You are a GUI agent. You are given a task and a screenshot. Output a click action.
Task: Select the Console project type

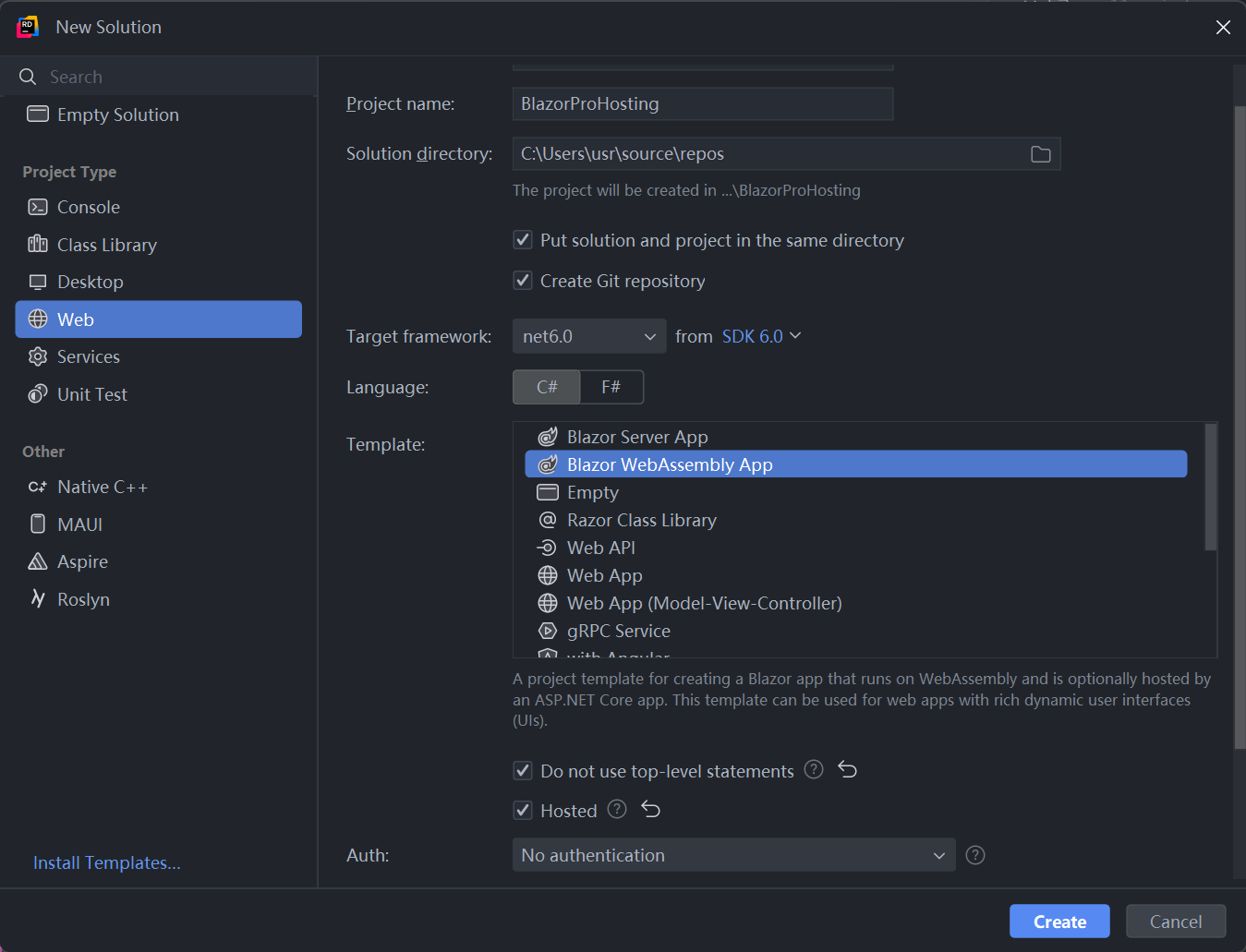coord(159,207)
